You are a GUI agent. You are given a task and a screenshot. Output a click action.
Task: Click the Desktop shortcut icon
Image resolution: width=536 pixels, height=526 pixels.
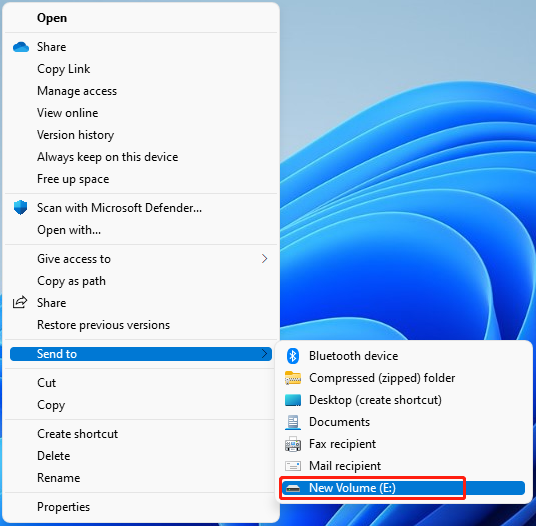(293, 400)
